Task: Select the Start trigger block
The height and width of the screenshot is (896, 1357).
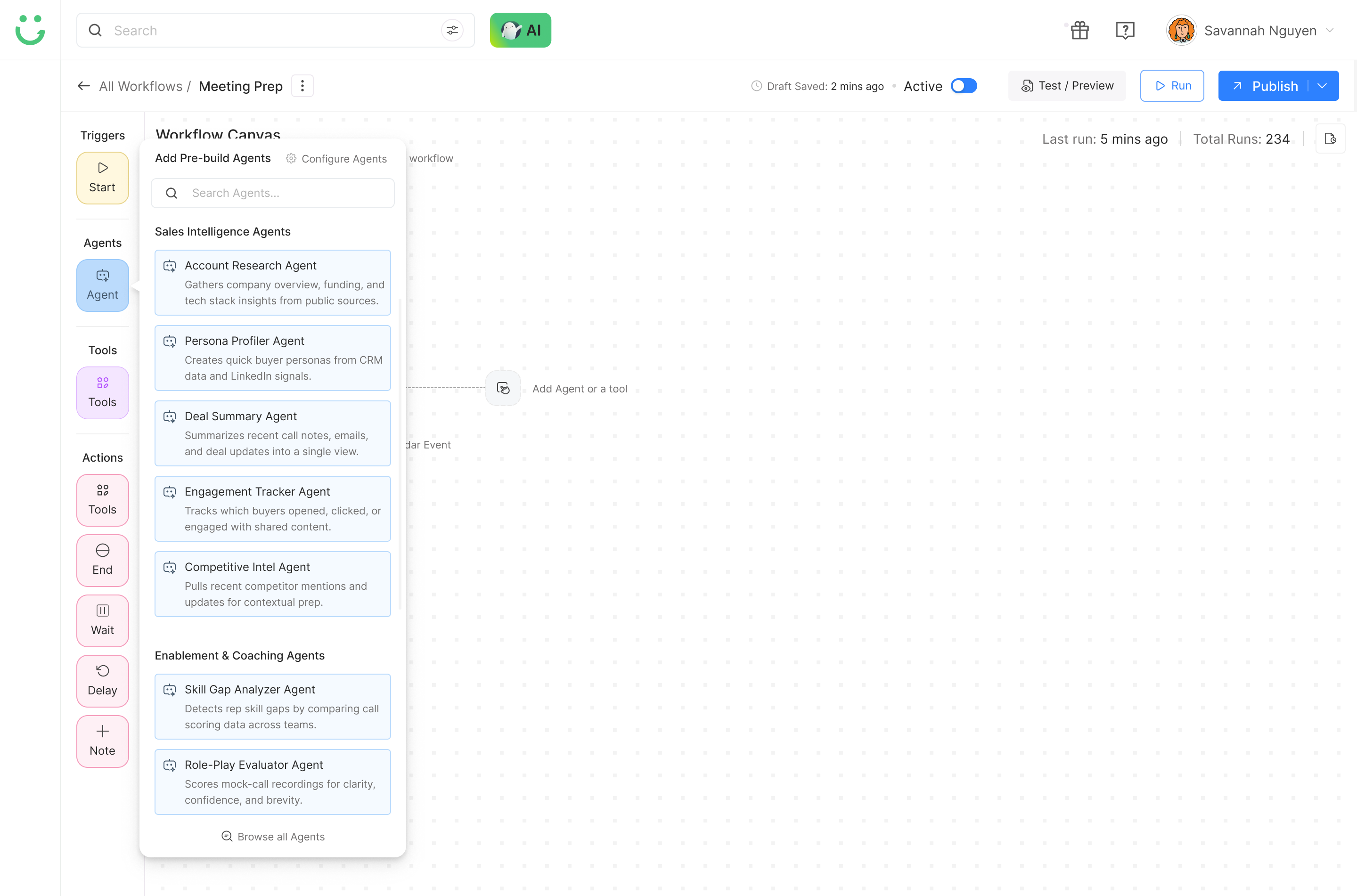Action: 102,178
